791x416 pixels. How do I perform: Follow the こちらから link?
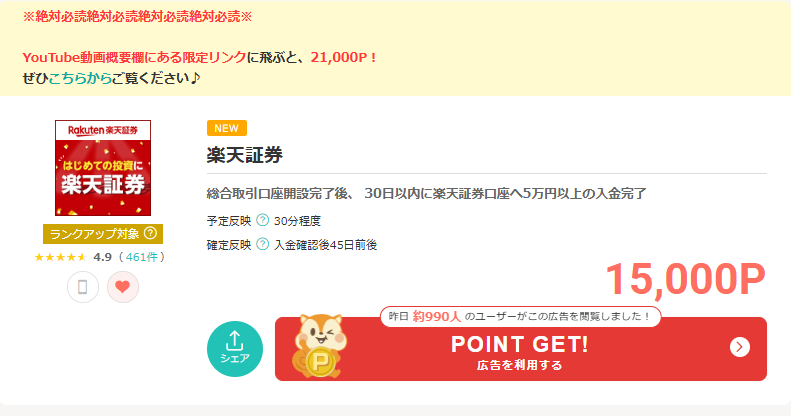coord(80,78)
